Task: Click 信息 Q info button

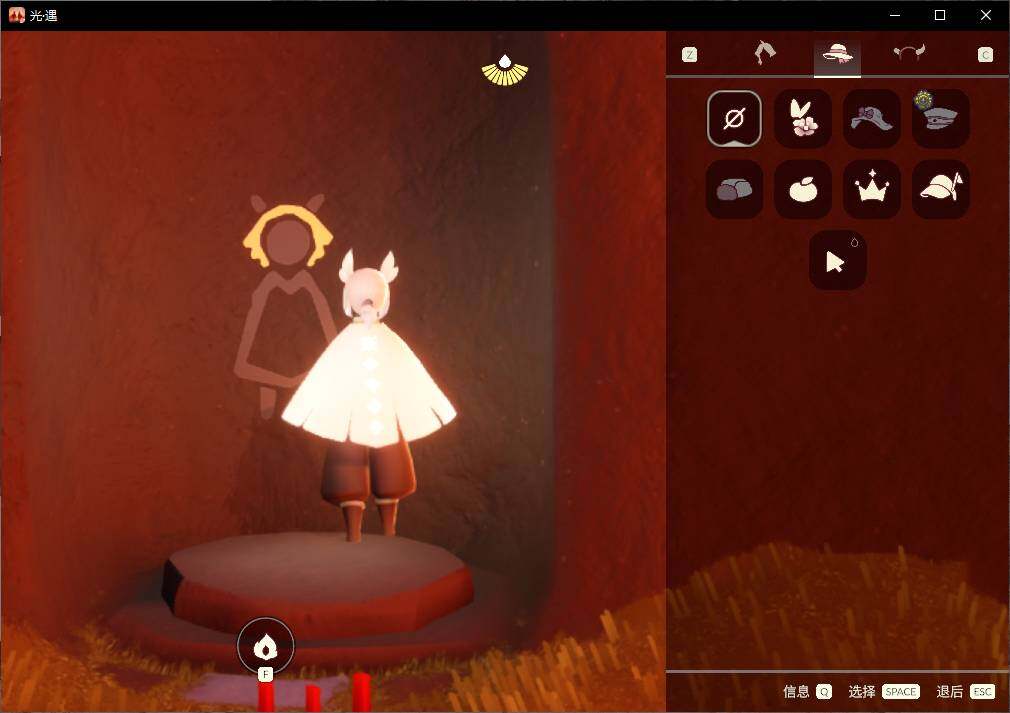Action: click(x=807, y=691)
